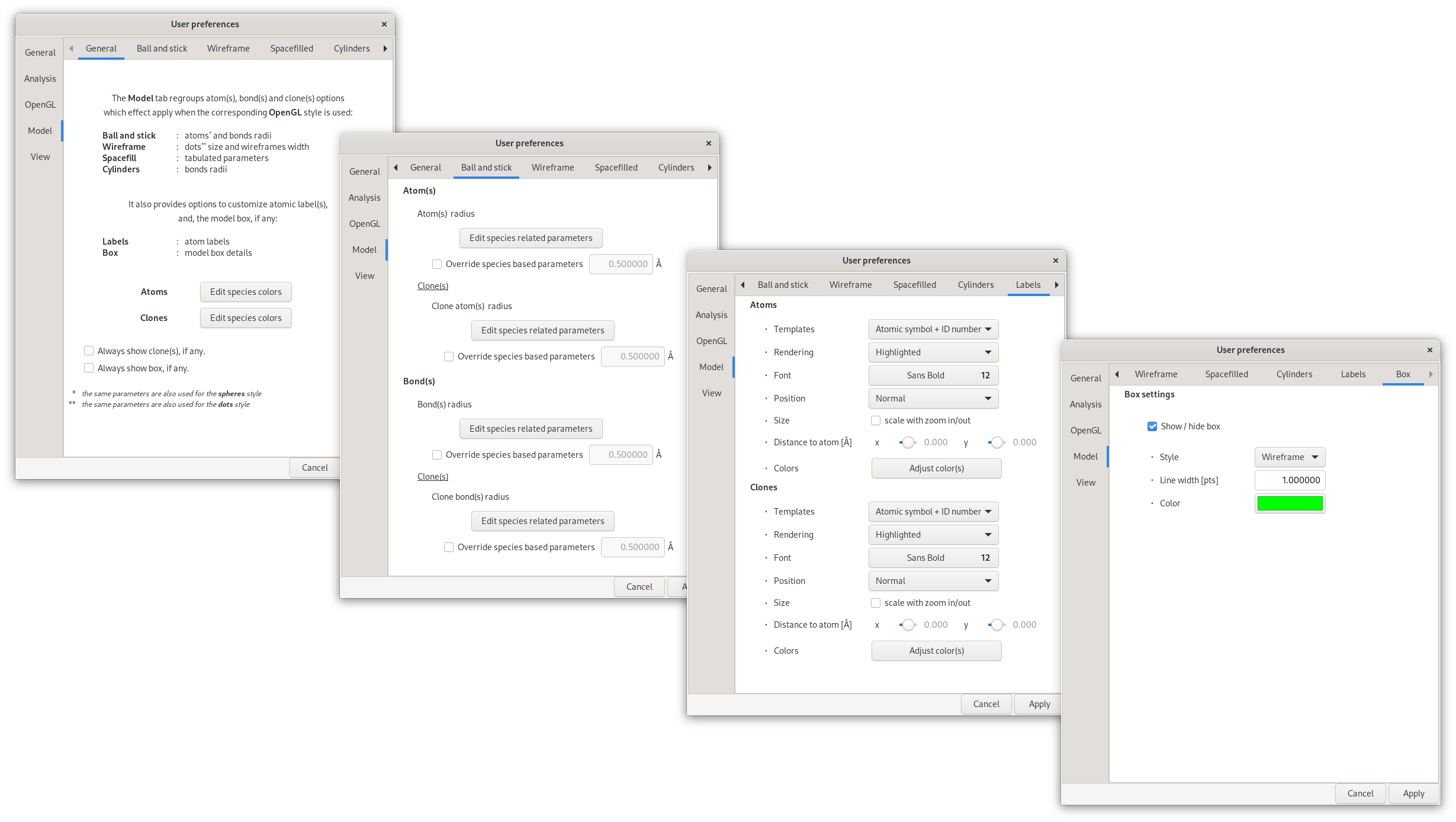
Task: Enable Always show box, if any
Action: click(x=89, y=368)
